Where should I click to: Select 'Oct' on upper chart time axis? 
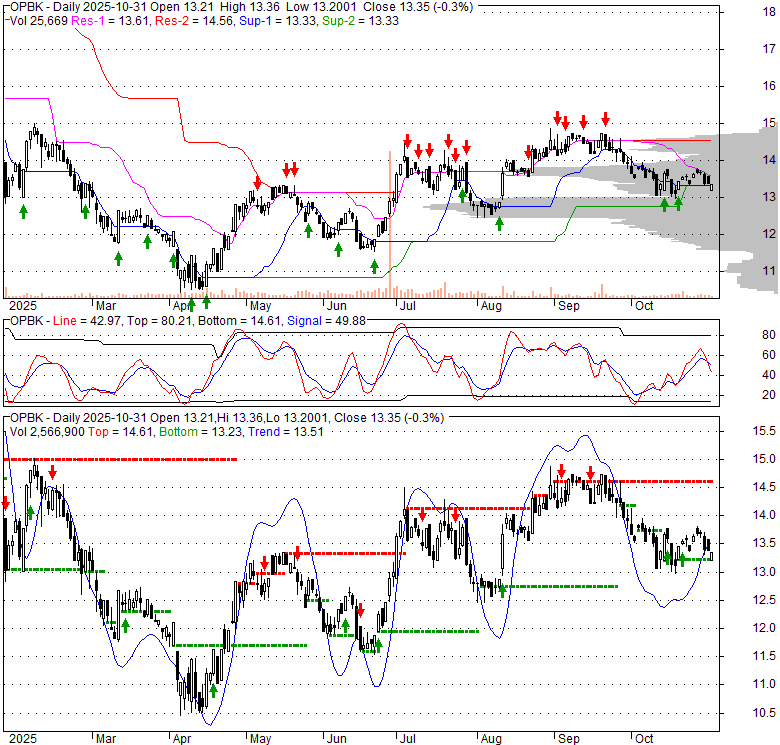tap(644, 306)
